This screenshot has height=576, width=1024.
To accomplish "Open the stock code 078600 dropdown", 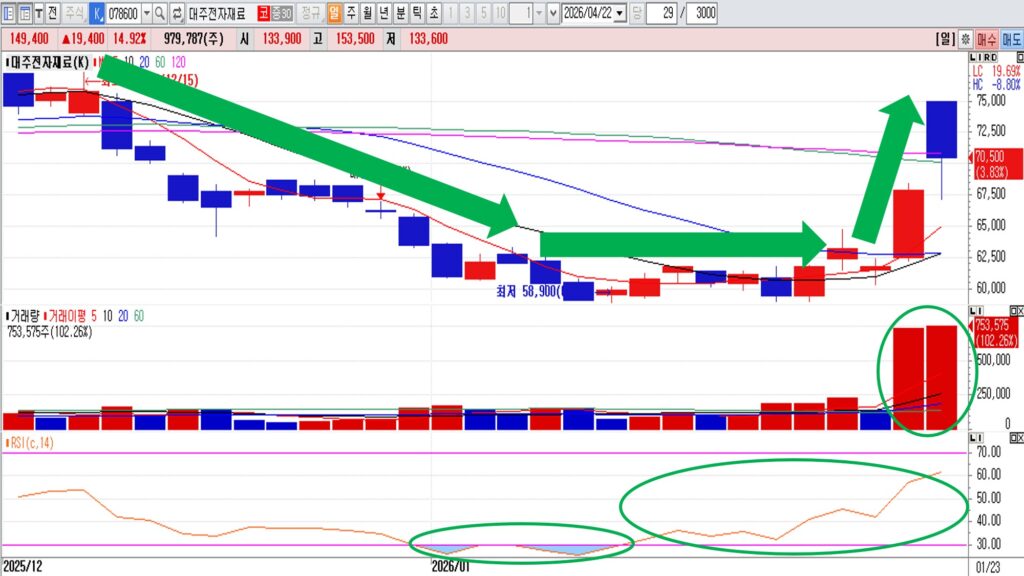I will pos(147,14).
